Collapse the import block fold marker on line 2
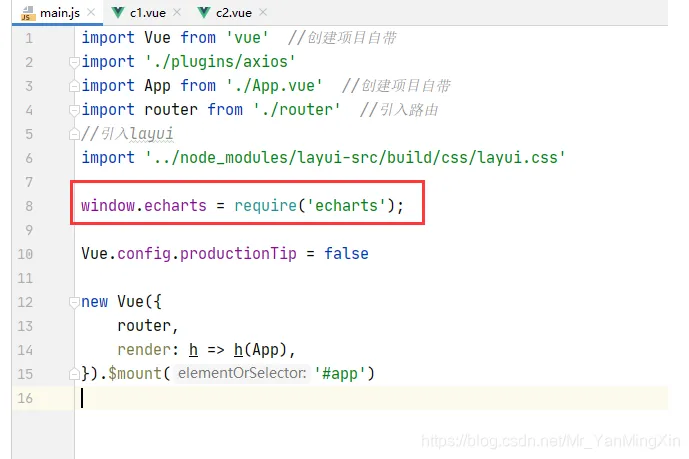 [x=74, y=62]
